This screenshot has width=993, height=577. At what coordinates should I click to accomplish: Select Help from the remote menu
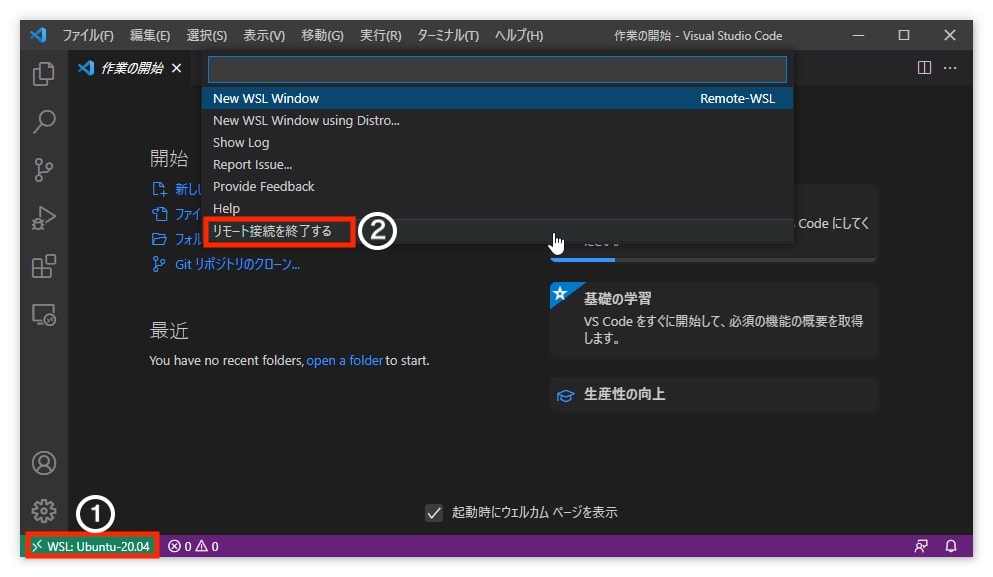(497, 208)
